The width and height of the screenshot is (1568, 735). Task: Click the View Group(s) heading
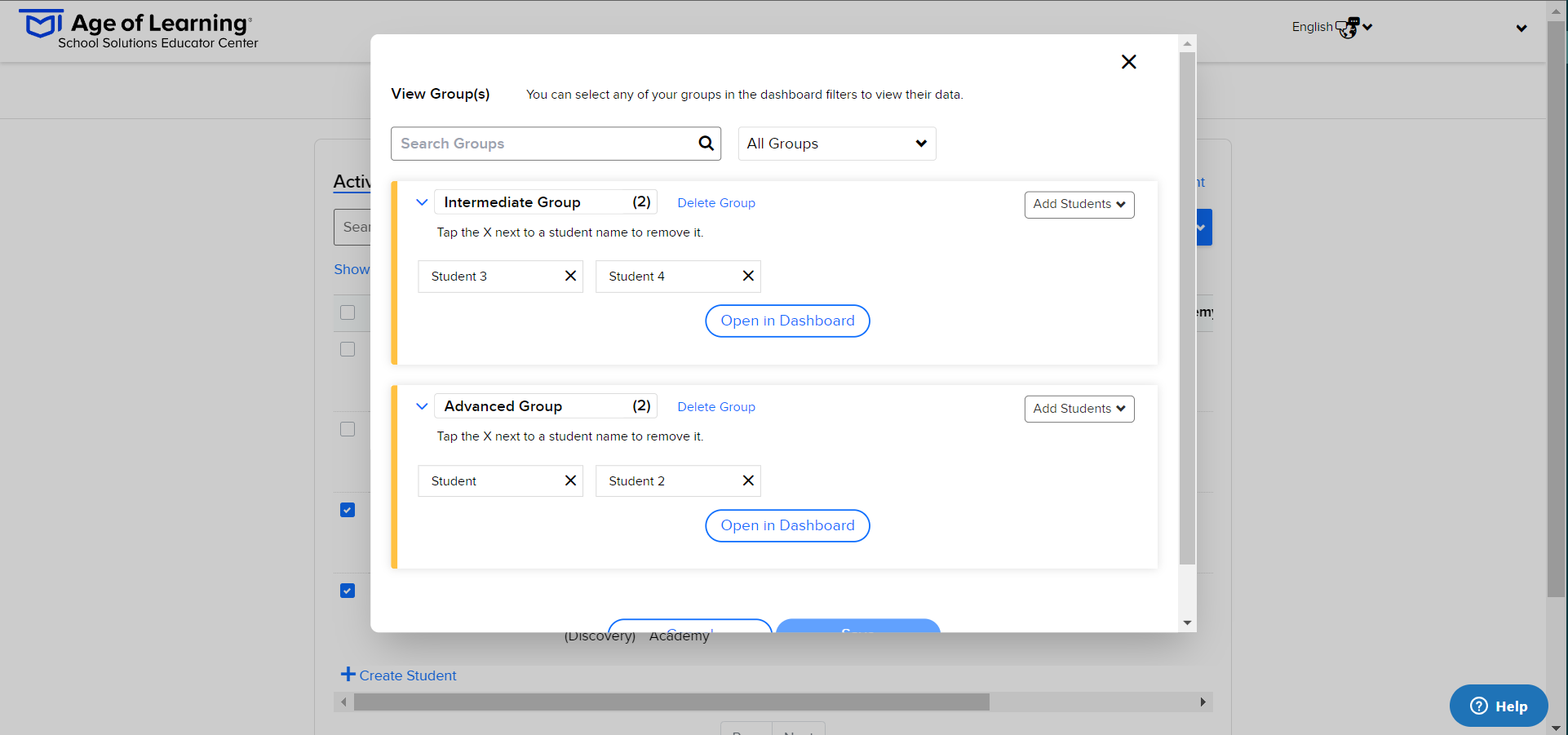pyautogui.click(x=441, y=94)
